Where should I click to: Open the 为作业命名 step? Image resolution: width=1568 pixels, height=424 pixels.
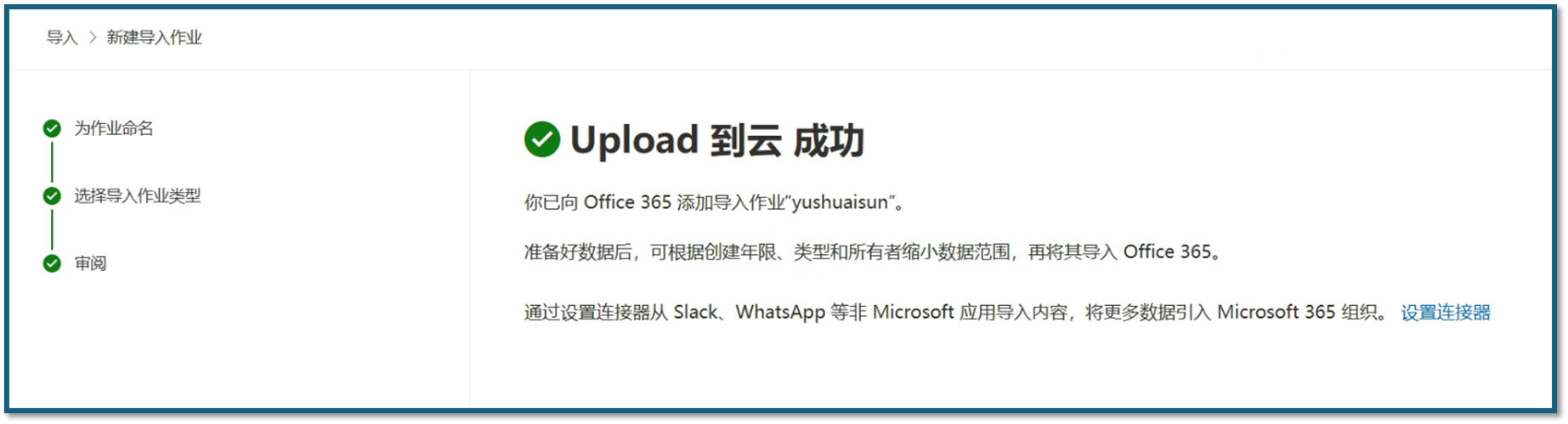coord(114,128)
